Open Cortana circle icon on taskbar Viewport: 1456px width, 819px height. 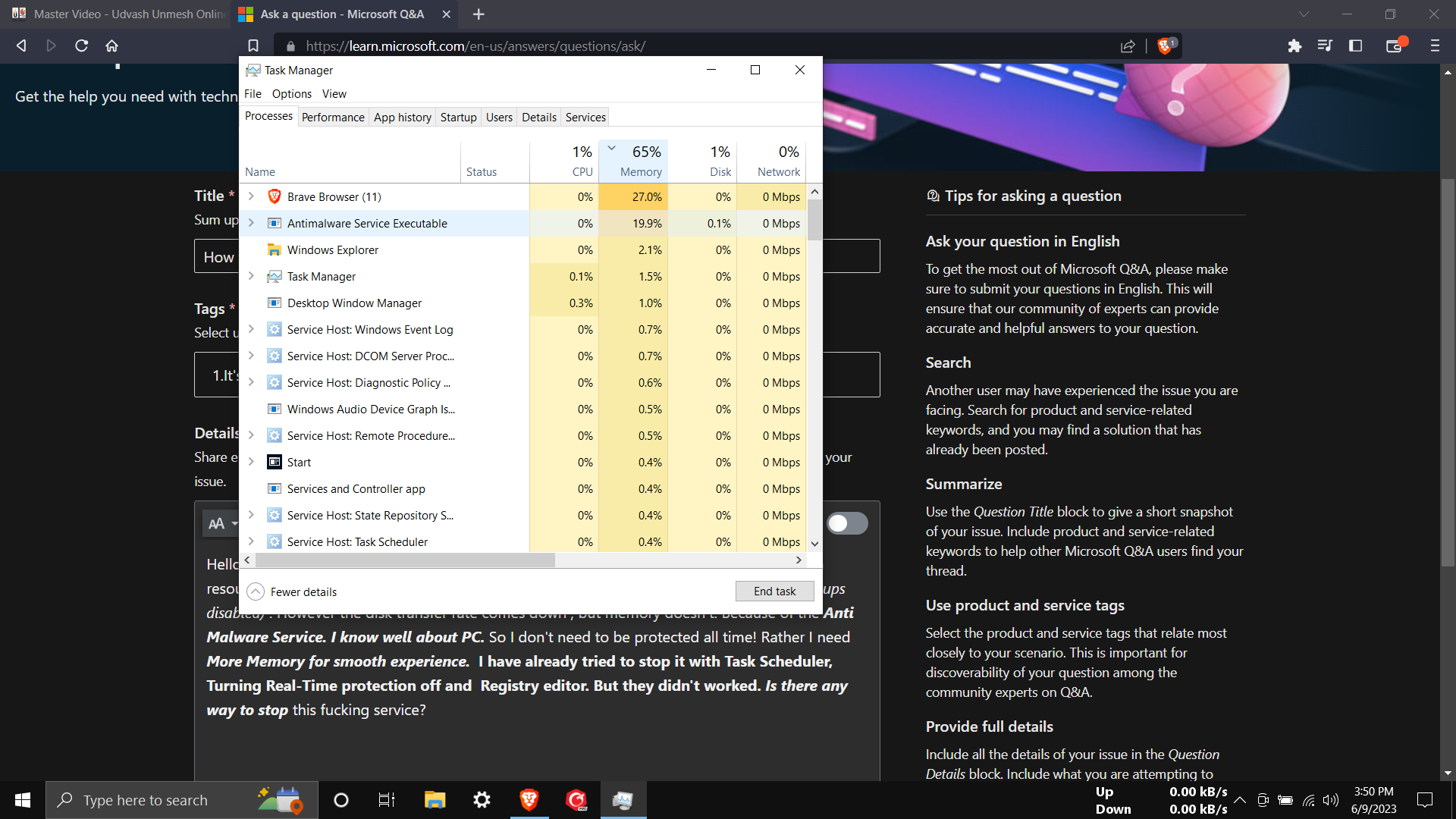pos(341,800)
